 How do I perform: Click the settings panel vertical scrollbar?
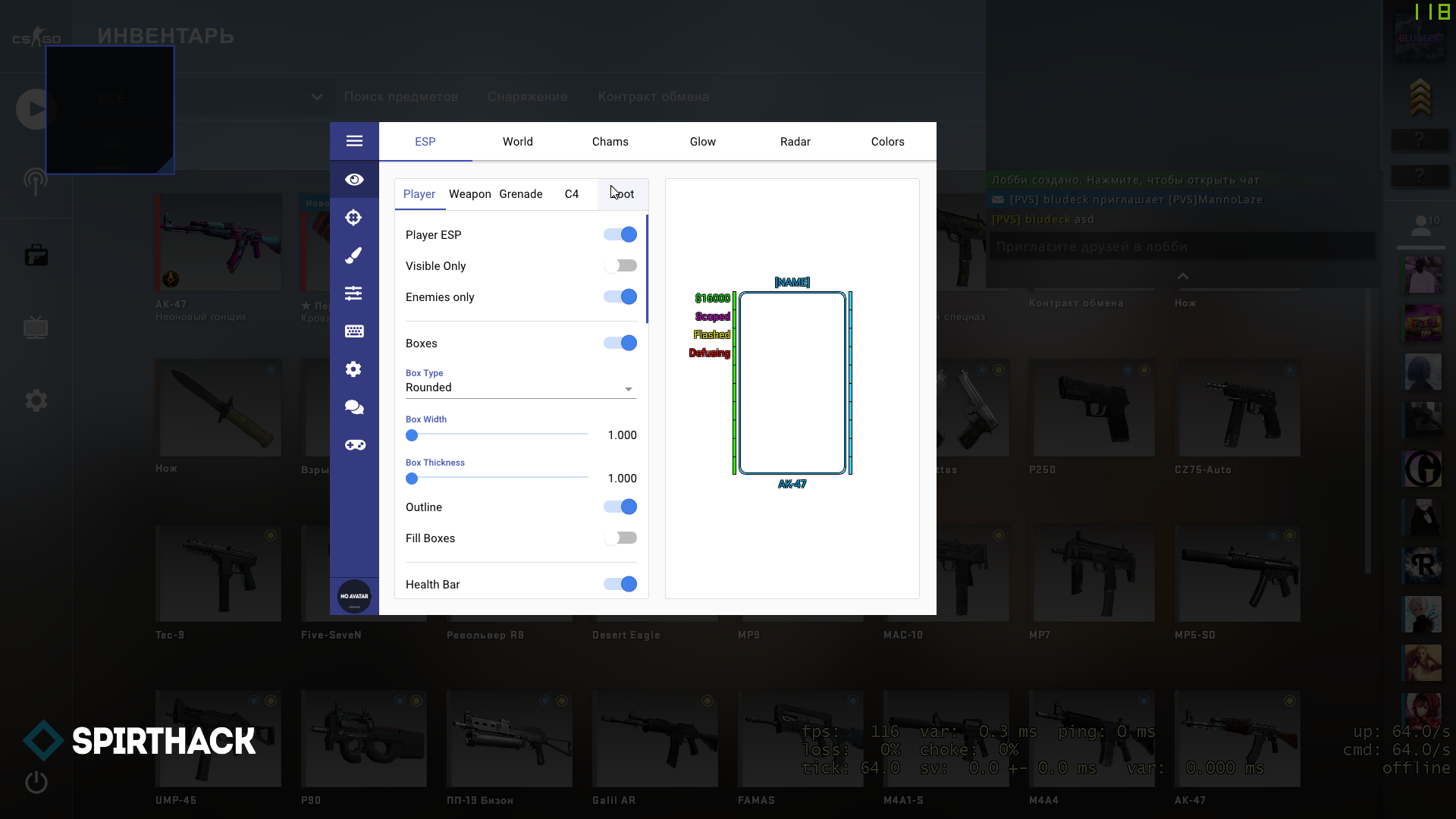point(647,269)
